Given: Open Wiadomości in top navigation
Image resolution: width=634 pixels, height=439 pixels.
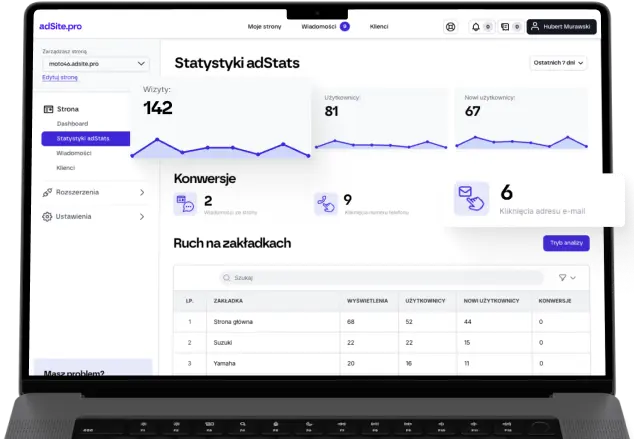Looking at the screenshot, I should 320,27.
